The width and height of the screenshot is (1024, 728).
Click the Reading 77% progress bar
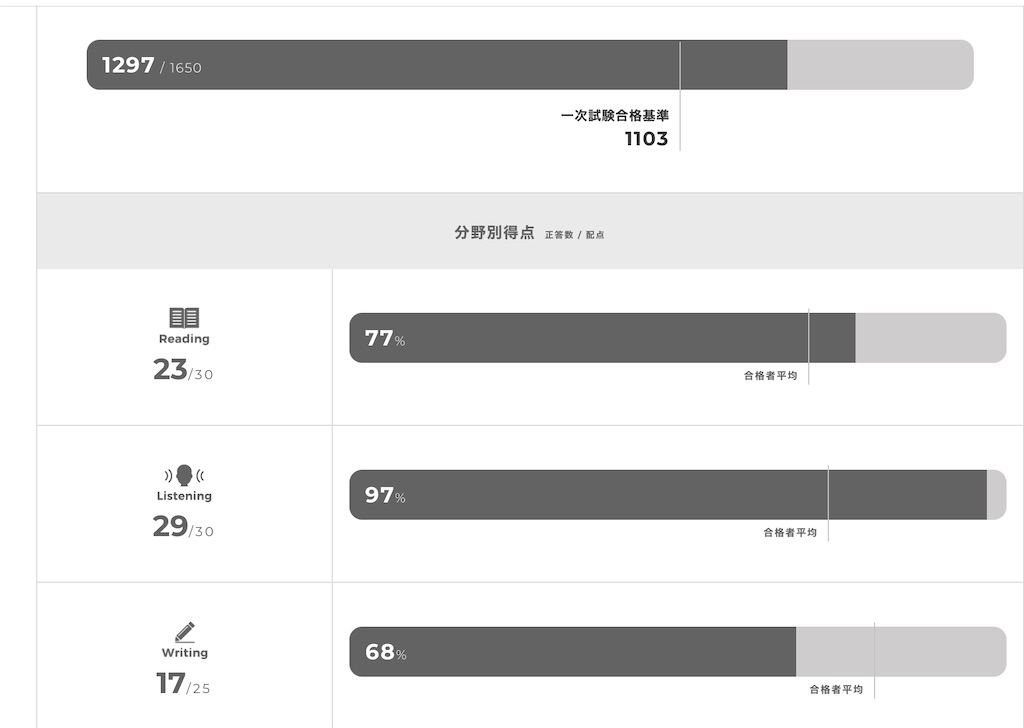click(x=678, y=338)
